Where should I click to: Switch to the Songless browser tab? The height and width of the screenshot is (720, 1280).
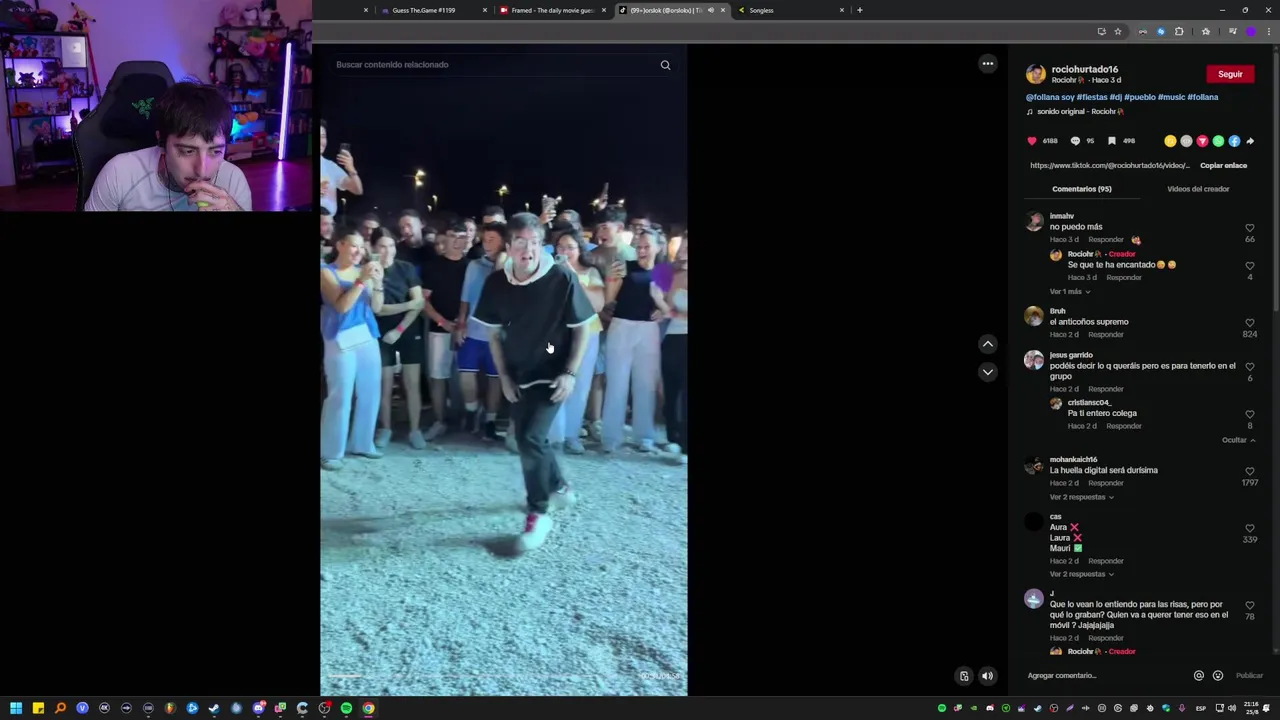(790, 10)
